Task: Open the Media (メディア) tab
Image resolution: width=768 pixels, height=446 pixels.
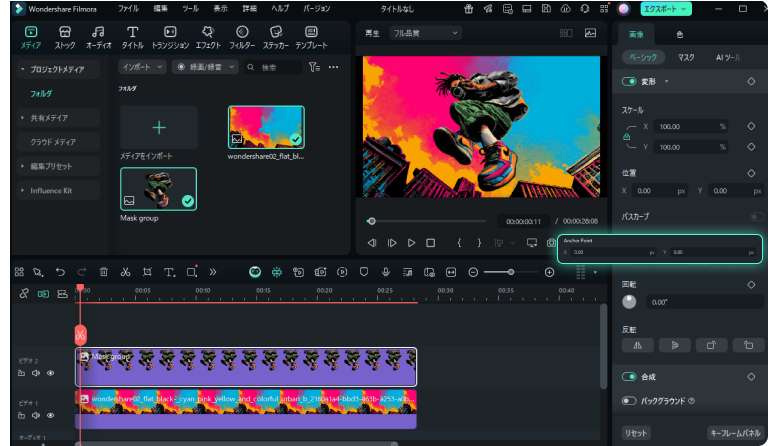Action: [x=30, y=38]
